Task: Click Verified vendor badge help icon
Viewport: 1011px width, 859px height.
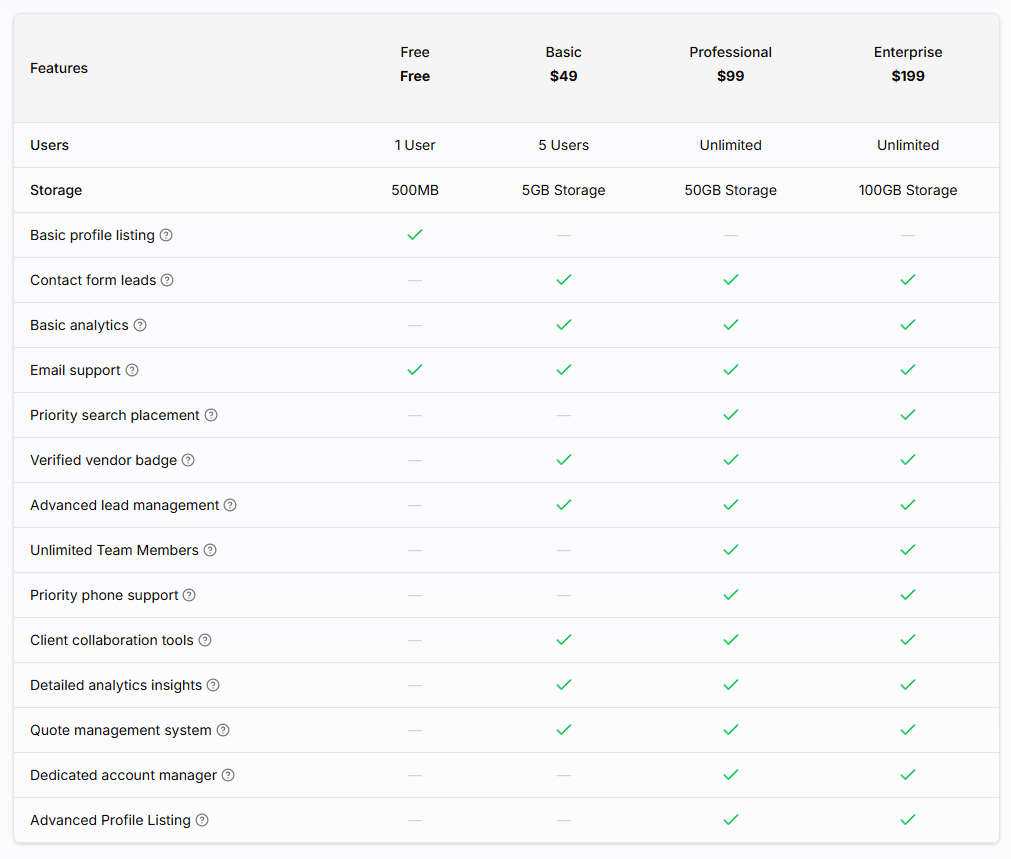Action: (x=188, y=460)
